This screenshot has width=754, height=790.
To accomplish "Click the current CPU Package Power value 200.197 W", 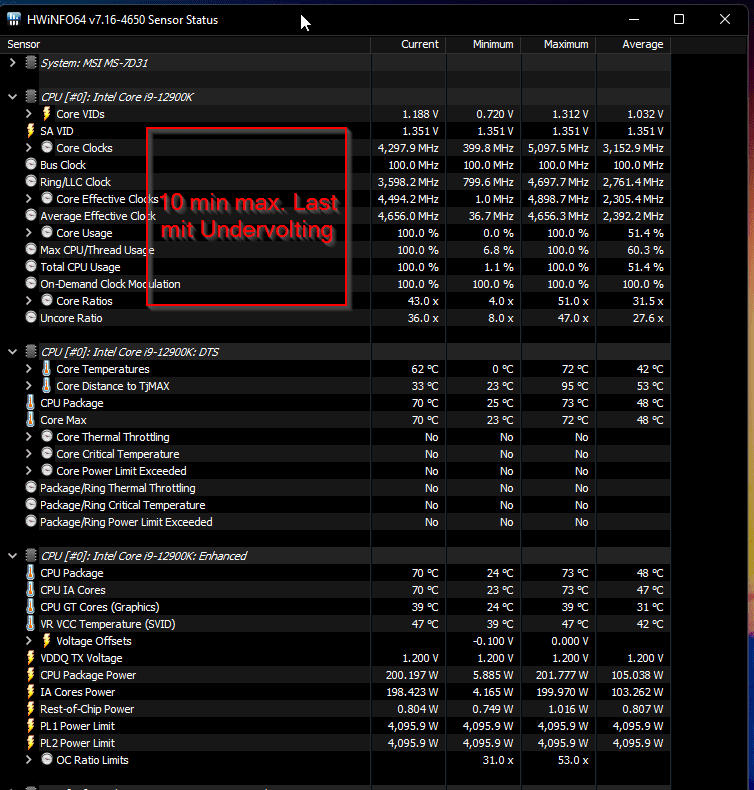I will pos(412,675).
